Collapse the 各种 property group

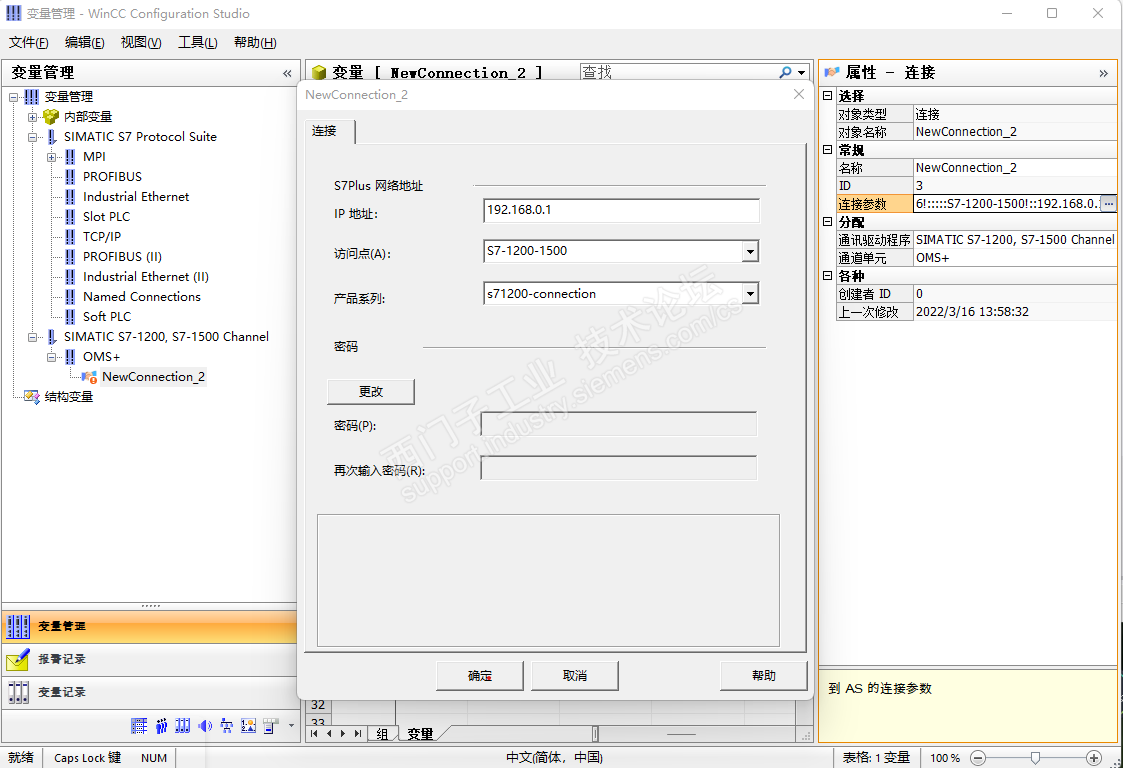(827, 275)
